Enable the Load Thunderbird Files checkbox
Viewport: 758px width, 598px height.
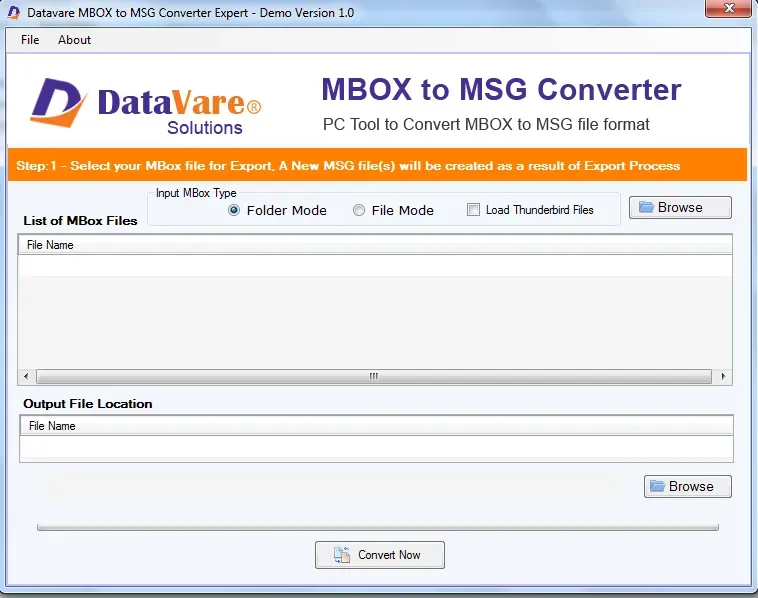pyautogui.click(x=473, y=210)
